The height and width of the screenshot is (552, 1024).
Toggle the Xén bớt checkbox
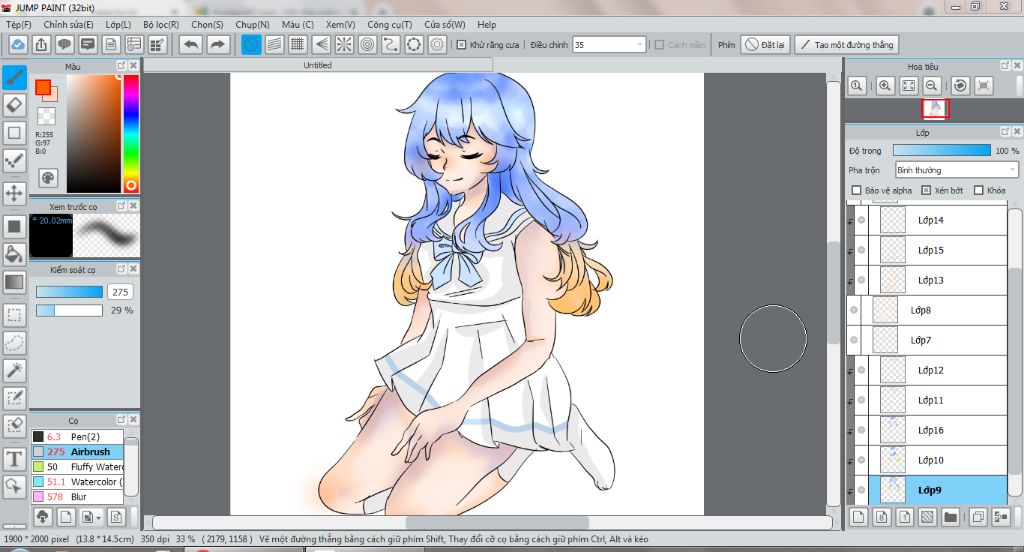925,190
